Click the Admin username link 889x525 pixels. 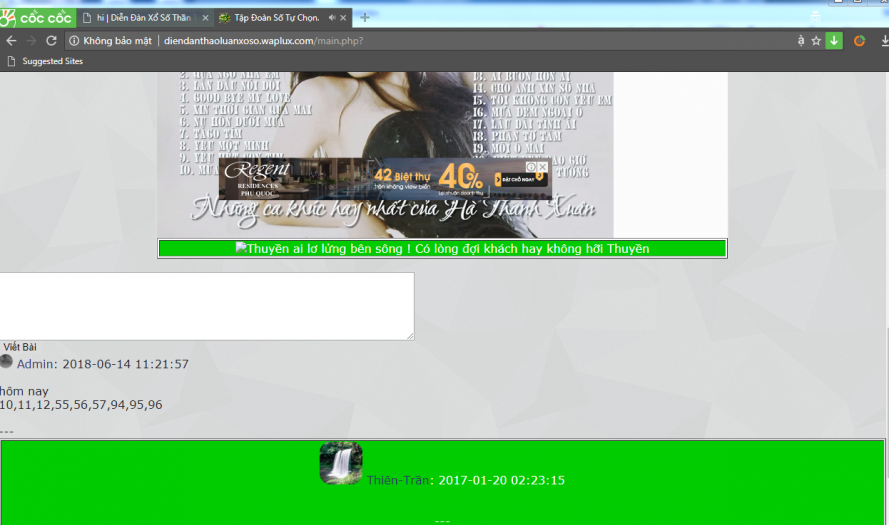tap(36, 364)
